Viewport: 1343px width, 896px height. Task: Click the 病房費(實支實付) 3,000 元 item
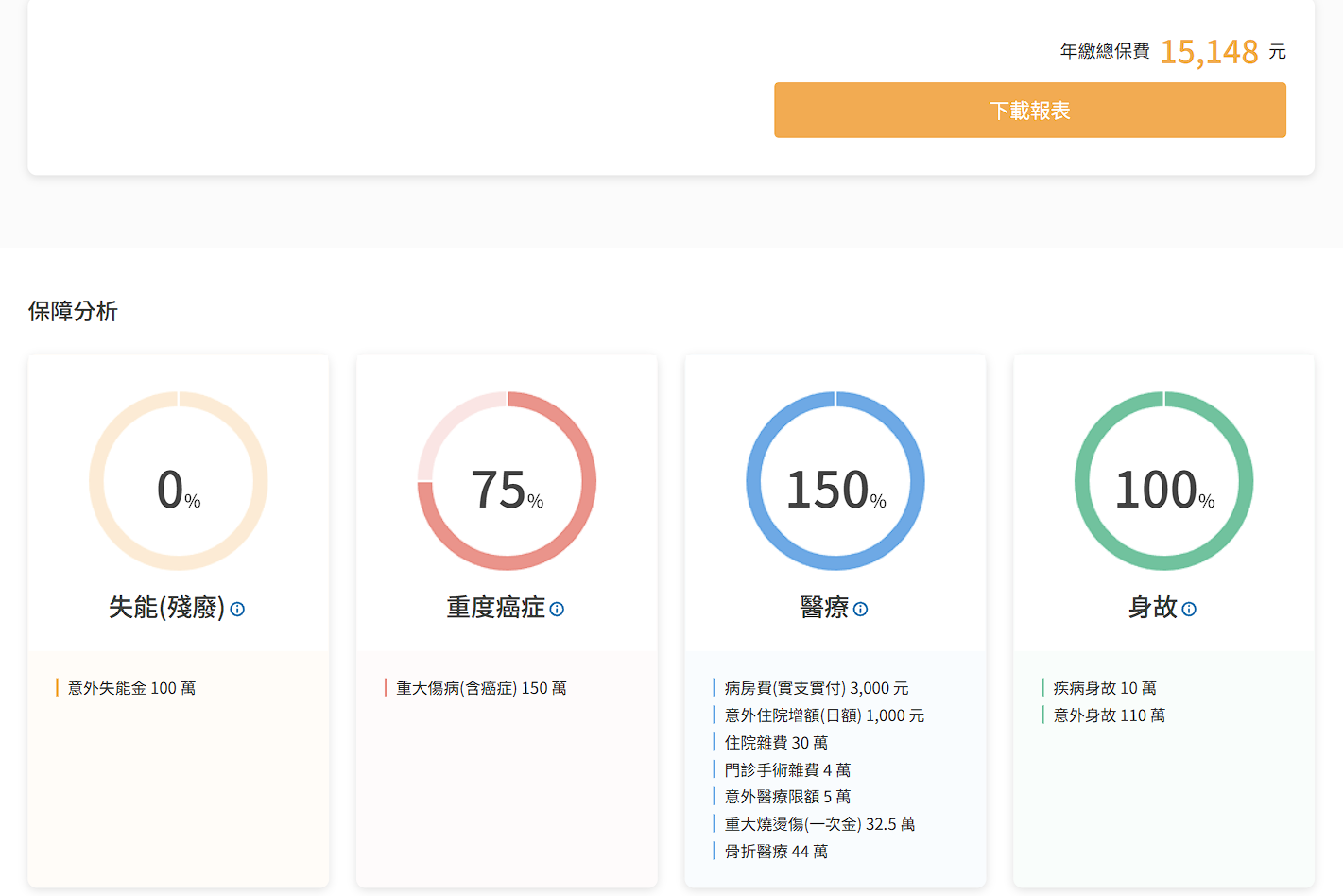[x=817, y=688]
